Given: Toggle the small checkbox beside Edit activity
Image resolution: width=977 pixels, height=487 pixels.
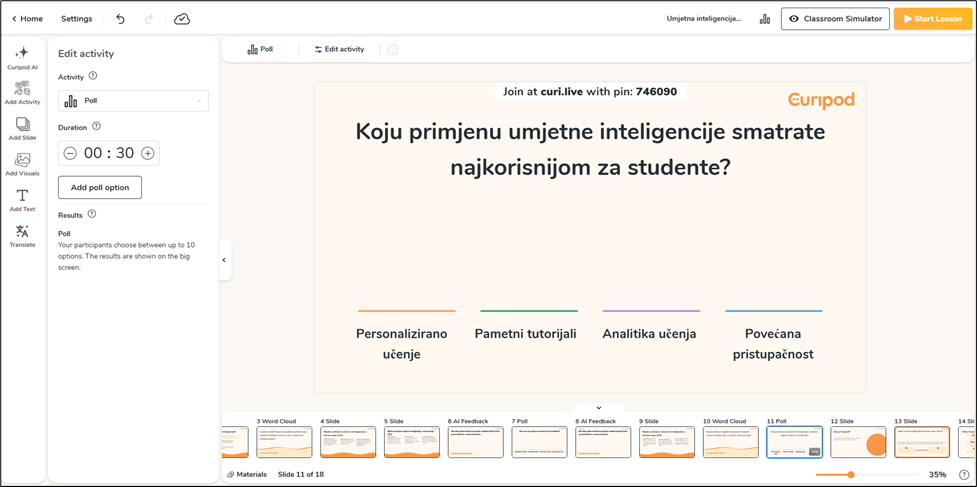Looking at the screenshot, I should tap(393, 49).
